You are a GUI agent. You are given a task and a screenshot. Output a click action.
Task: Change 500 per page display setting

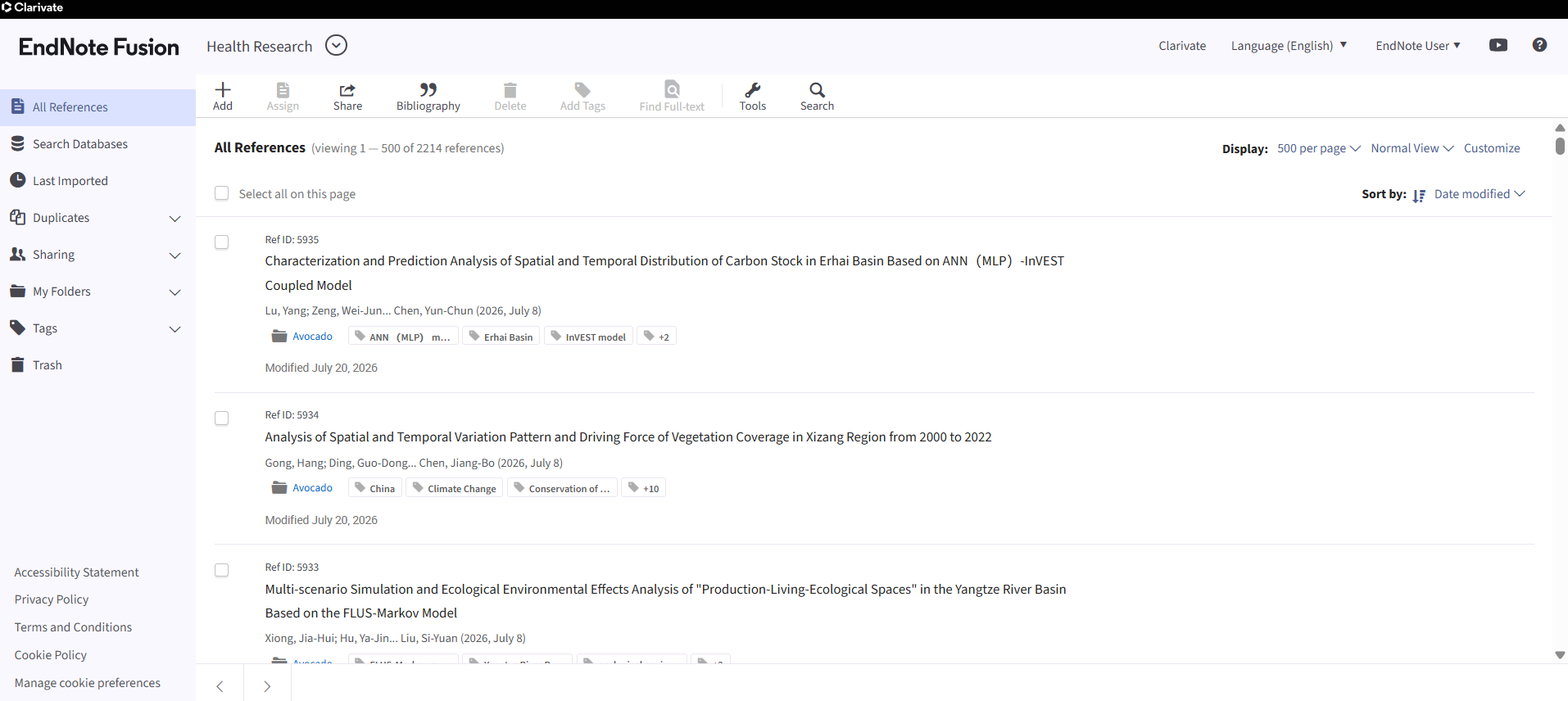(1319, 148)
